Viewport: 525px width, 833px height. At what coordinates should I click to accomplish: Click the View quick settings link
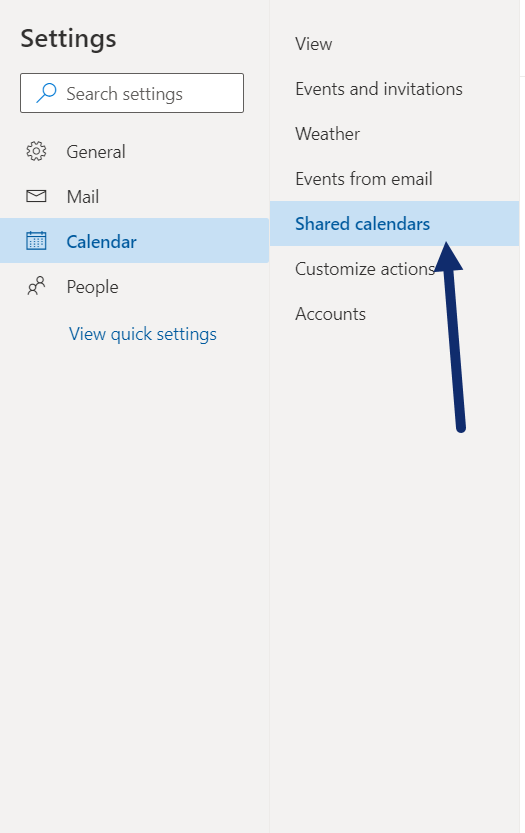143,334
